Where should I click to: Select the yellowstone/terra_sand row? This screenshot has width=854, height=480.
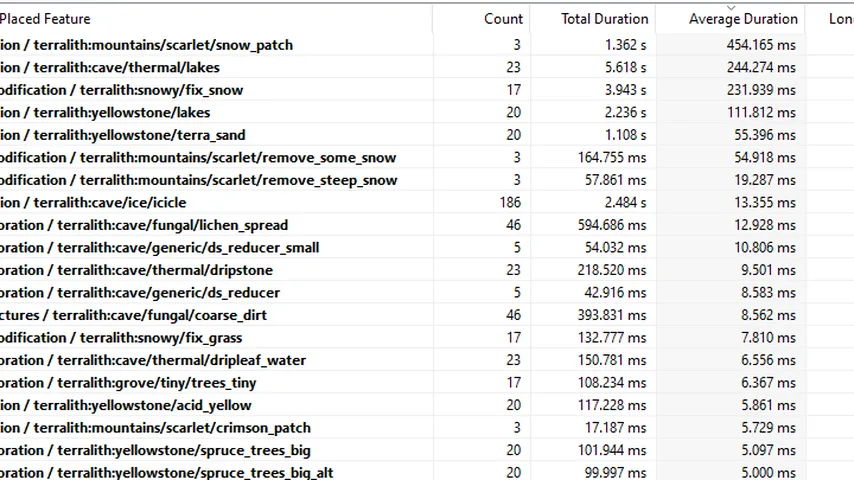point(123,135)
